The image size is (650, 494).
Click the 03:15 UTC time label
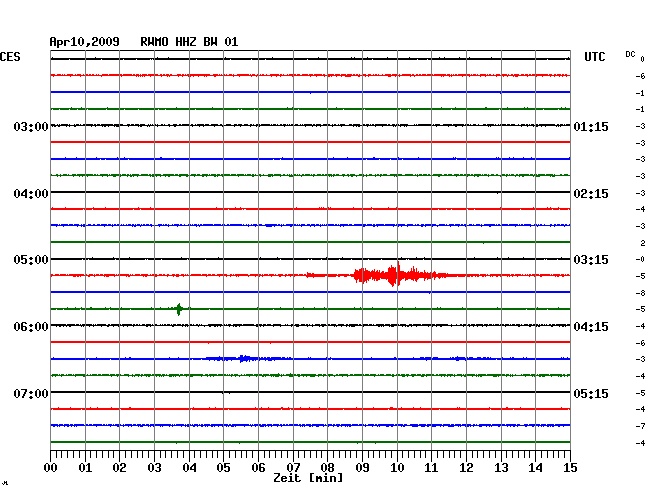591,260
